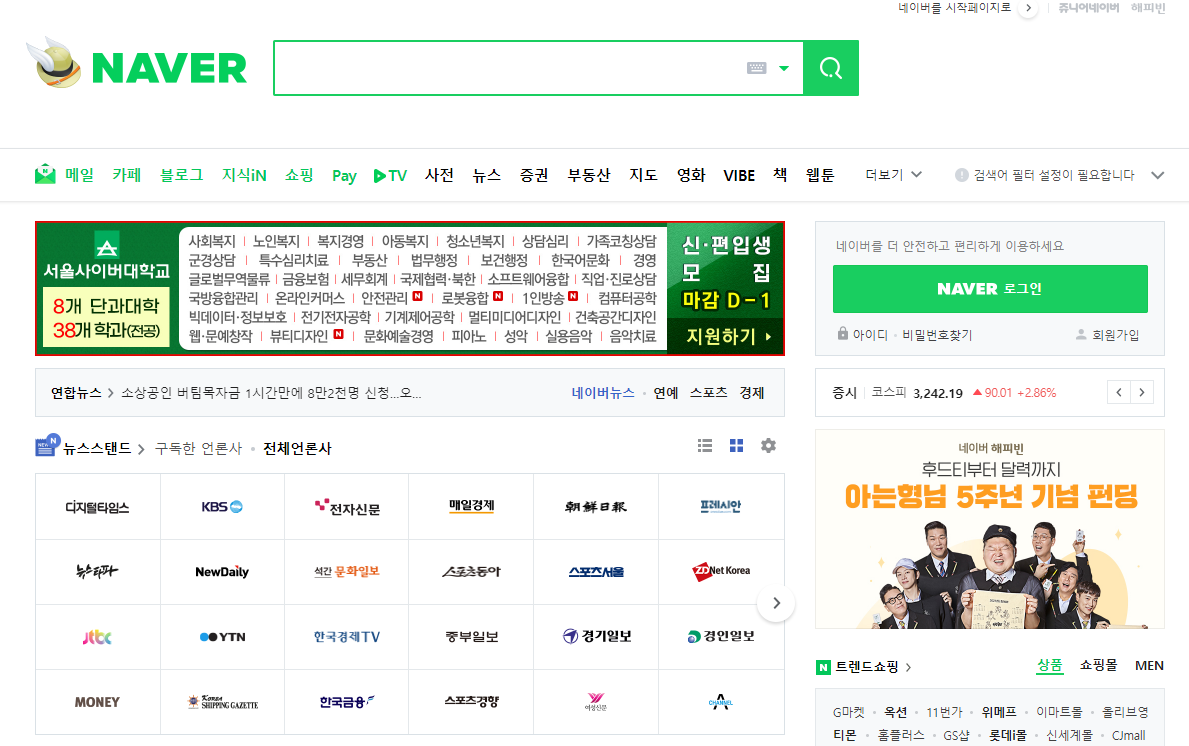Select the 구독한 언론사 tab

(x=198, y=448)
